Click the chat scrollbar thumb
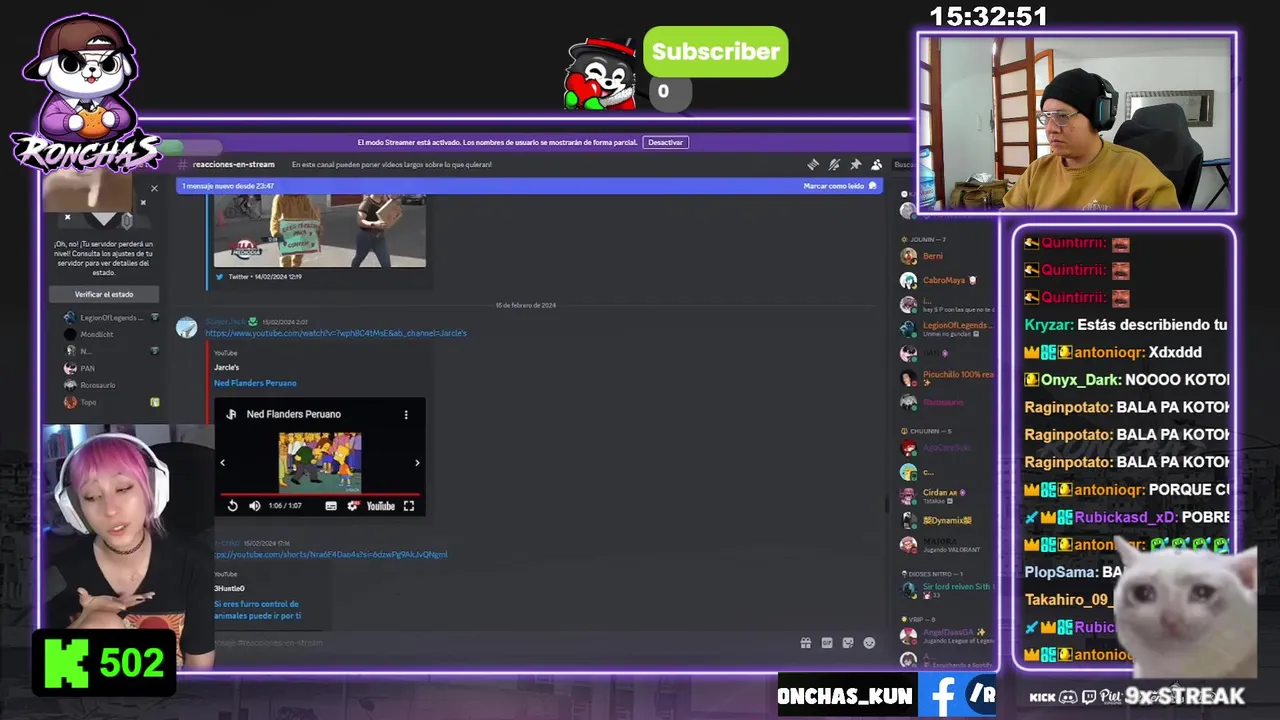Screen dimensions: 1280x720 (x=886, y=505)
